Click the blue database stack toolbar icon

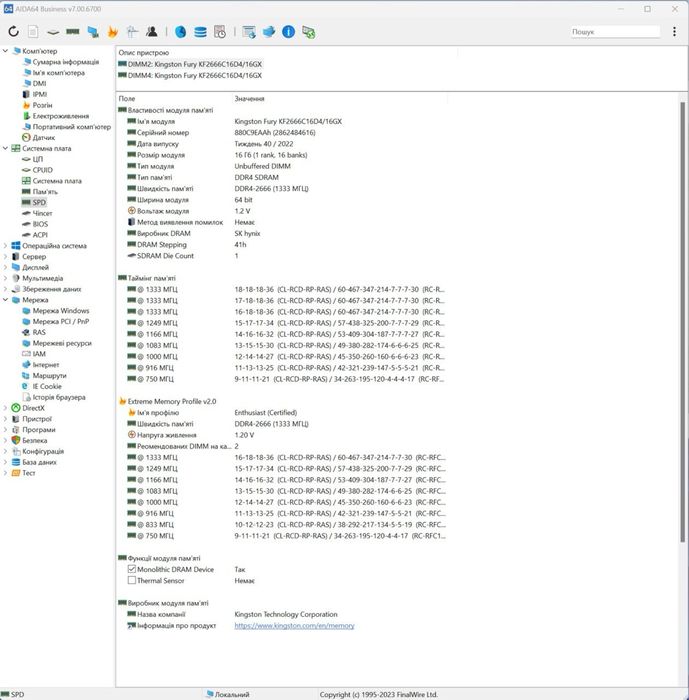click(200, 32)
